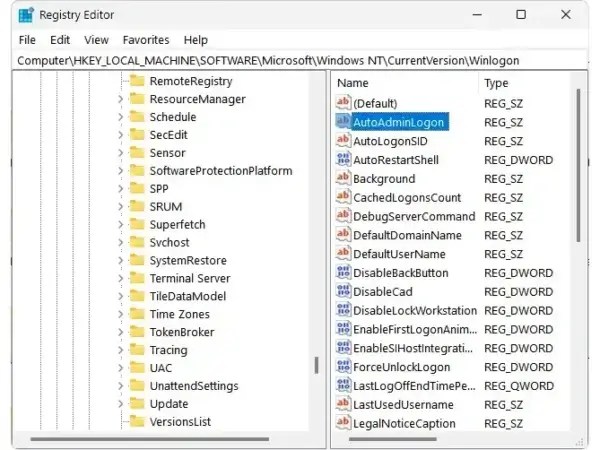Expand the Time Zones key
Image resolution: width=600 pixels, height=450 pixels.
point(121,314)
